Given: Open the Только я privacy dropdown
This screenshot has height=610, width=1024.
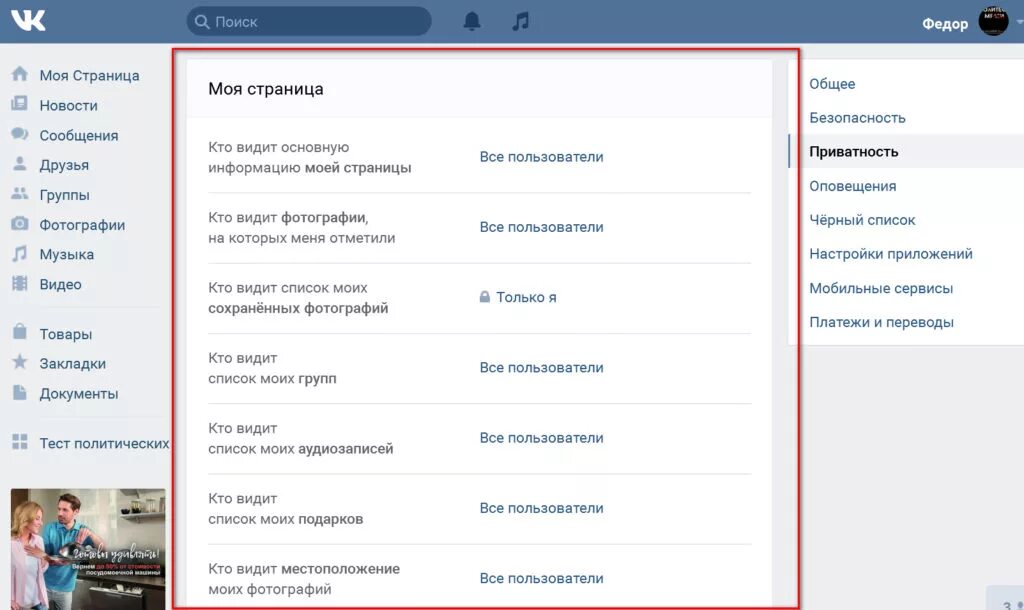Looking at the screenshot, I should coord(526,297).
